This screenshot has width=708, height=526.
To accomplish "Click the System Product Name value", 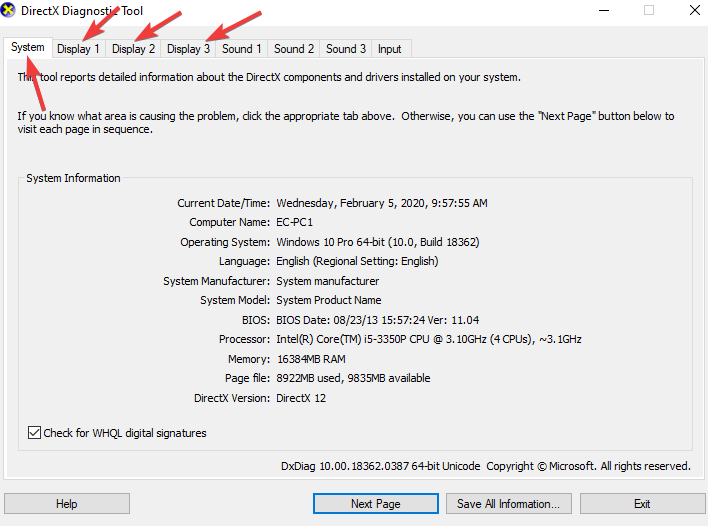I will click(x=329, y=300).
